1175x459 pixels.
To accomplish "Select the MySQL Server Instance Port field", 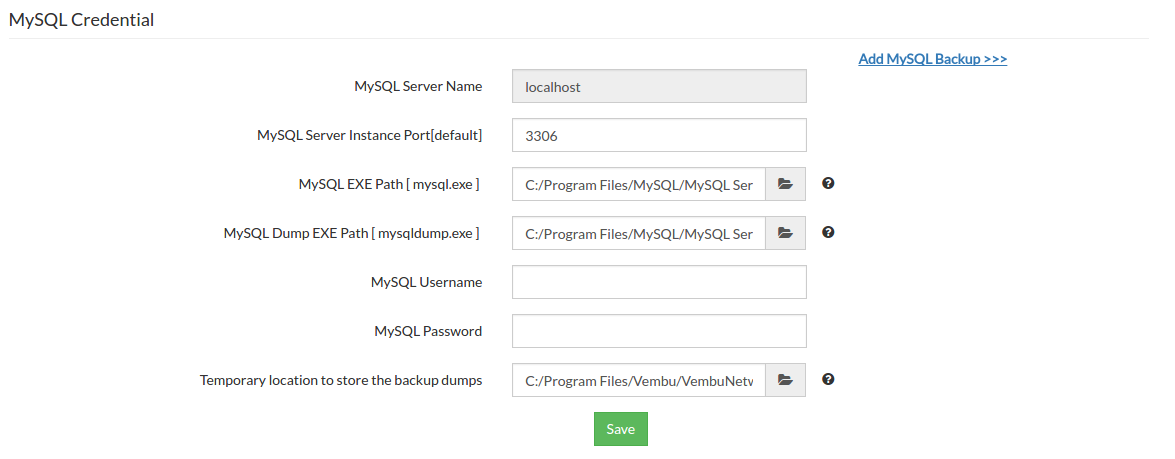I will [x=659, y=136].
